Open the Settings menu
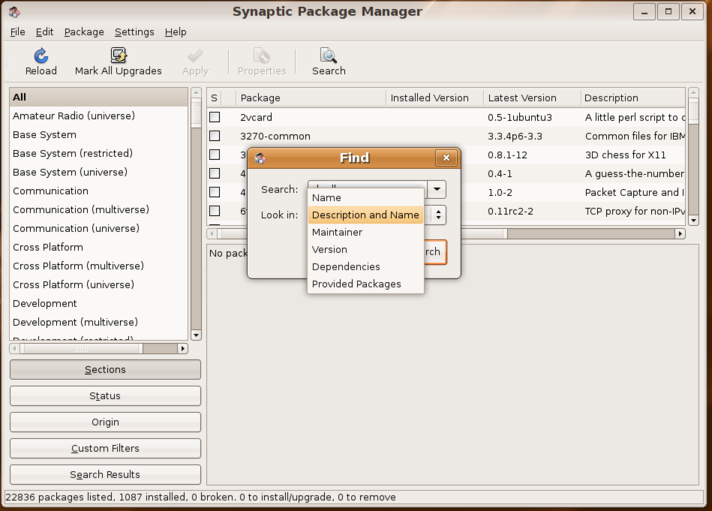 (x=134, y=32)
